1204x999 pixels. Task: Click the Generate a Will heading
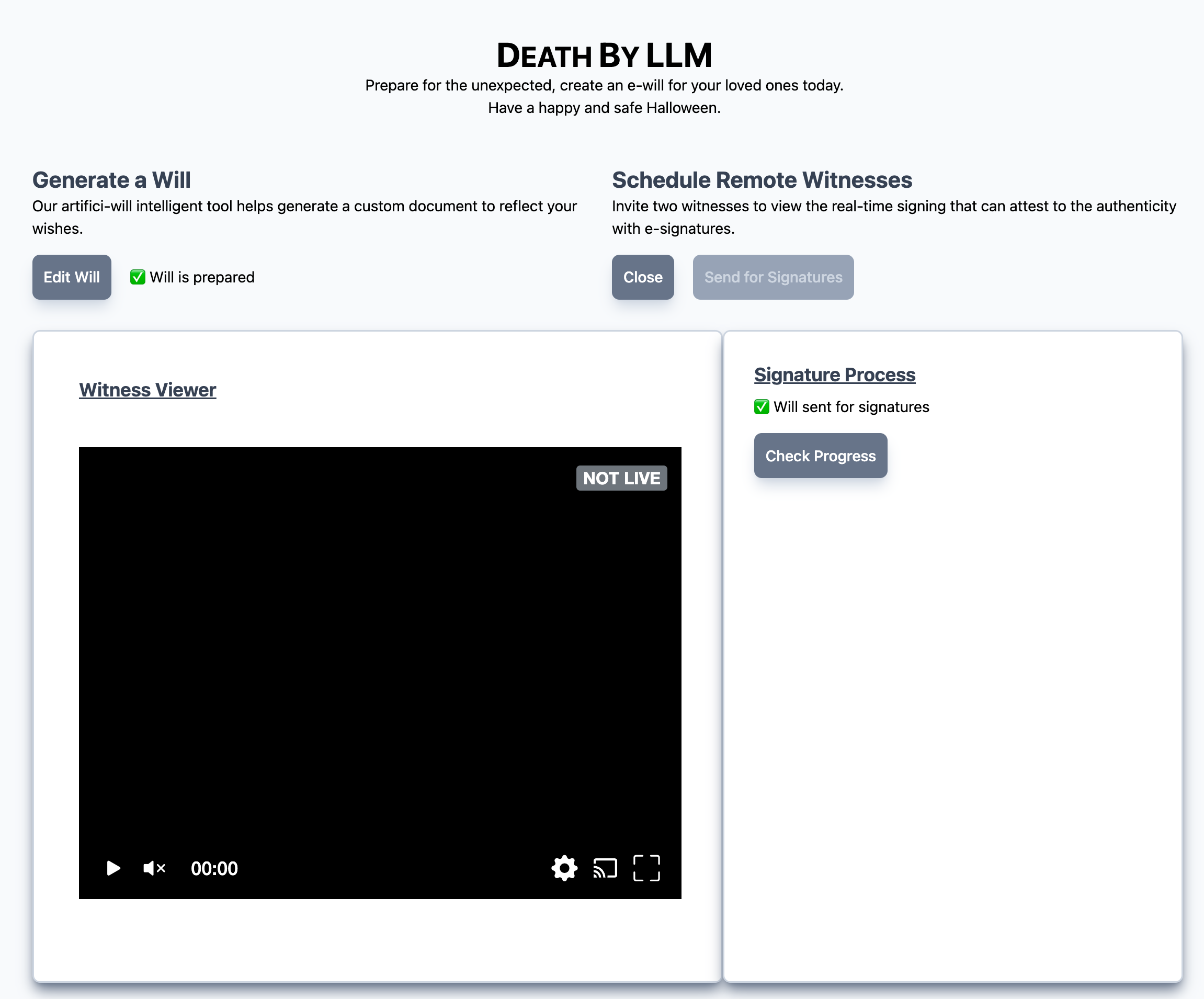tap(111, 179)
